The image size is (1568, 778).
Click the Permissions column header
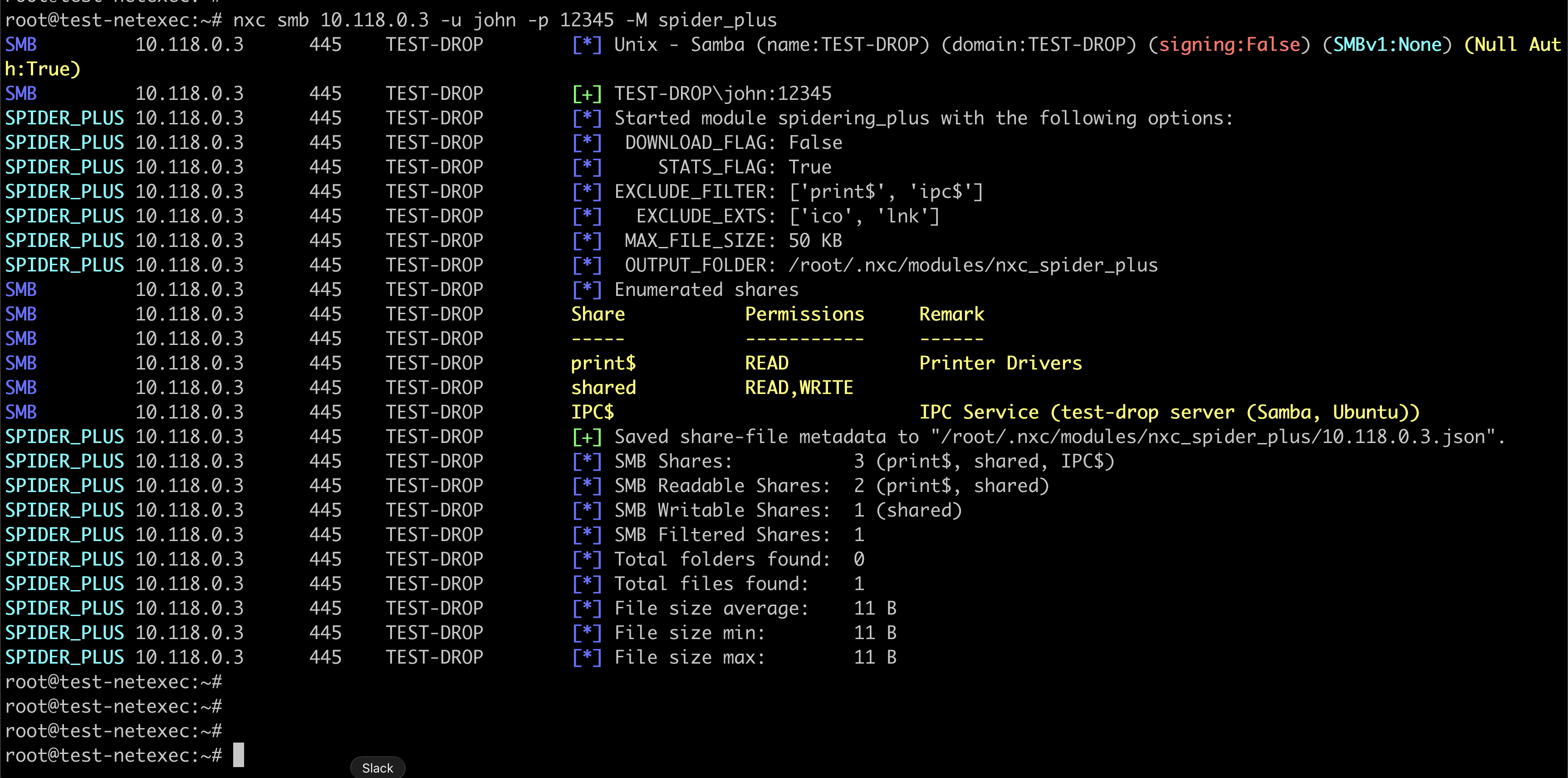pos(804,314)
